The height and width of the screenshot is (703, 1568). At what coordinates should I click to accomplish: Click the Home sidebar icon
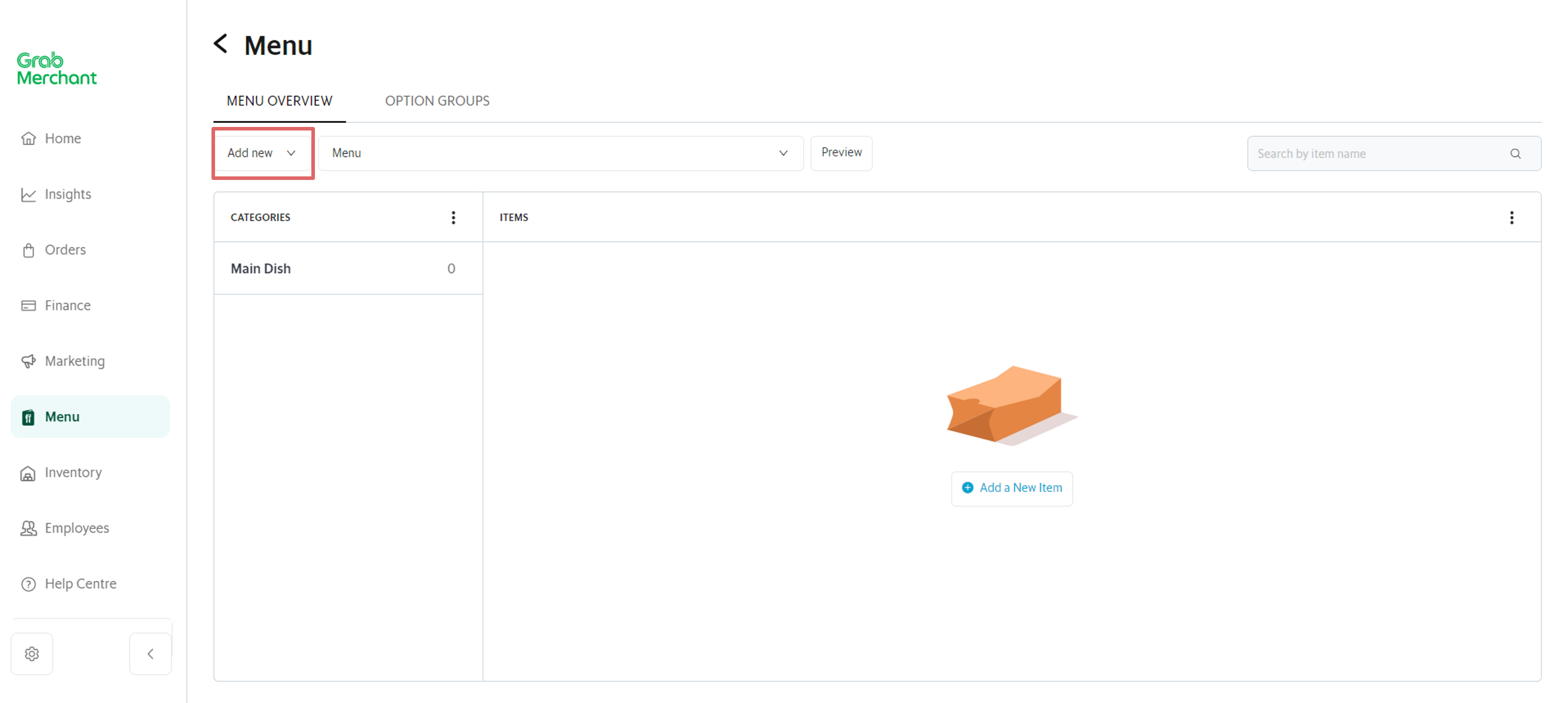(x=29, y=138)
